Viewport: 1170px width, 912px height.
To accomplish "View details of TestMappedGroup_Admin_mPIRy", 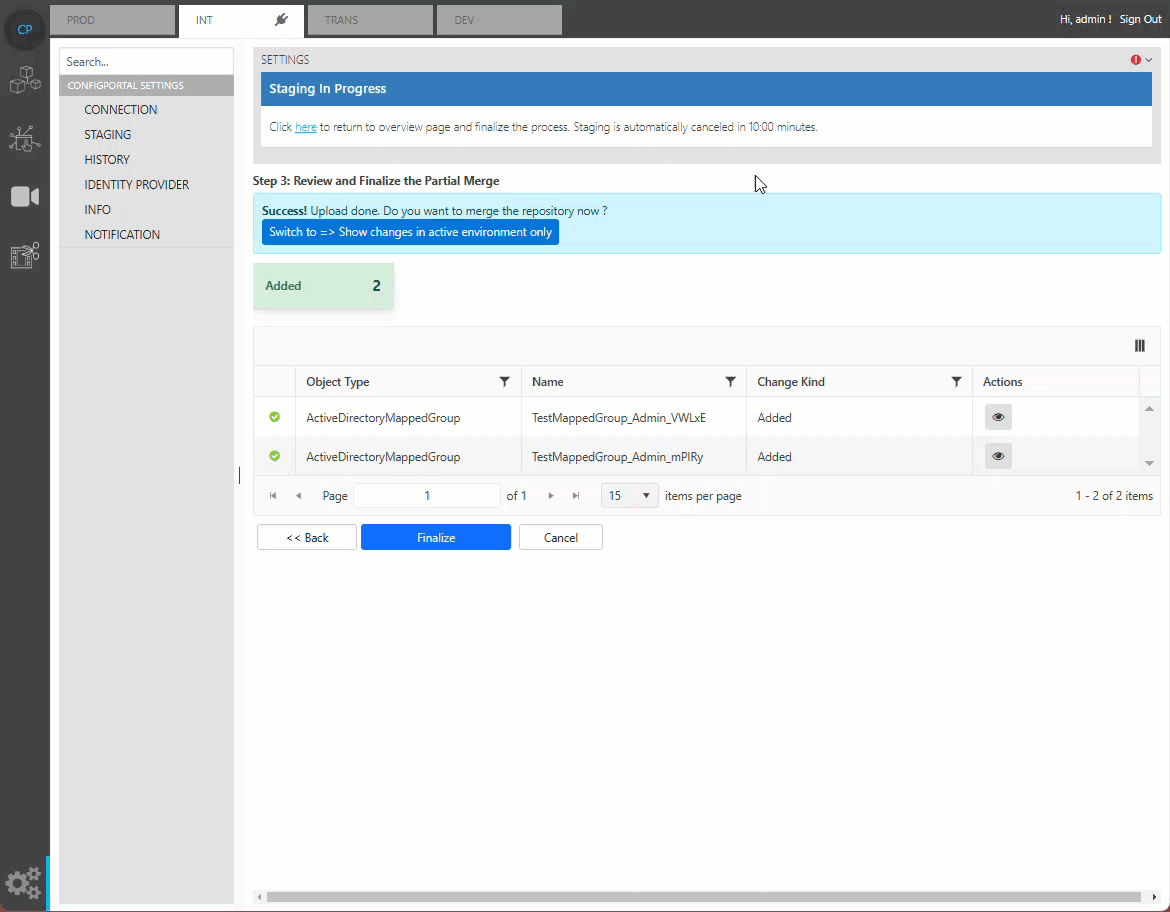I will 997,456.
